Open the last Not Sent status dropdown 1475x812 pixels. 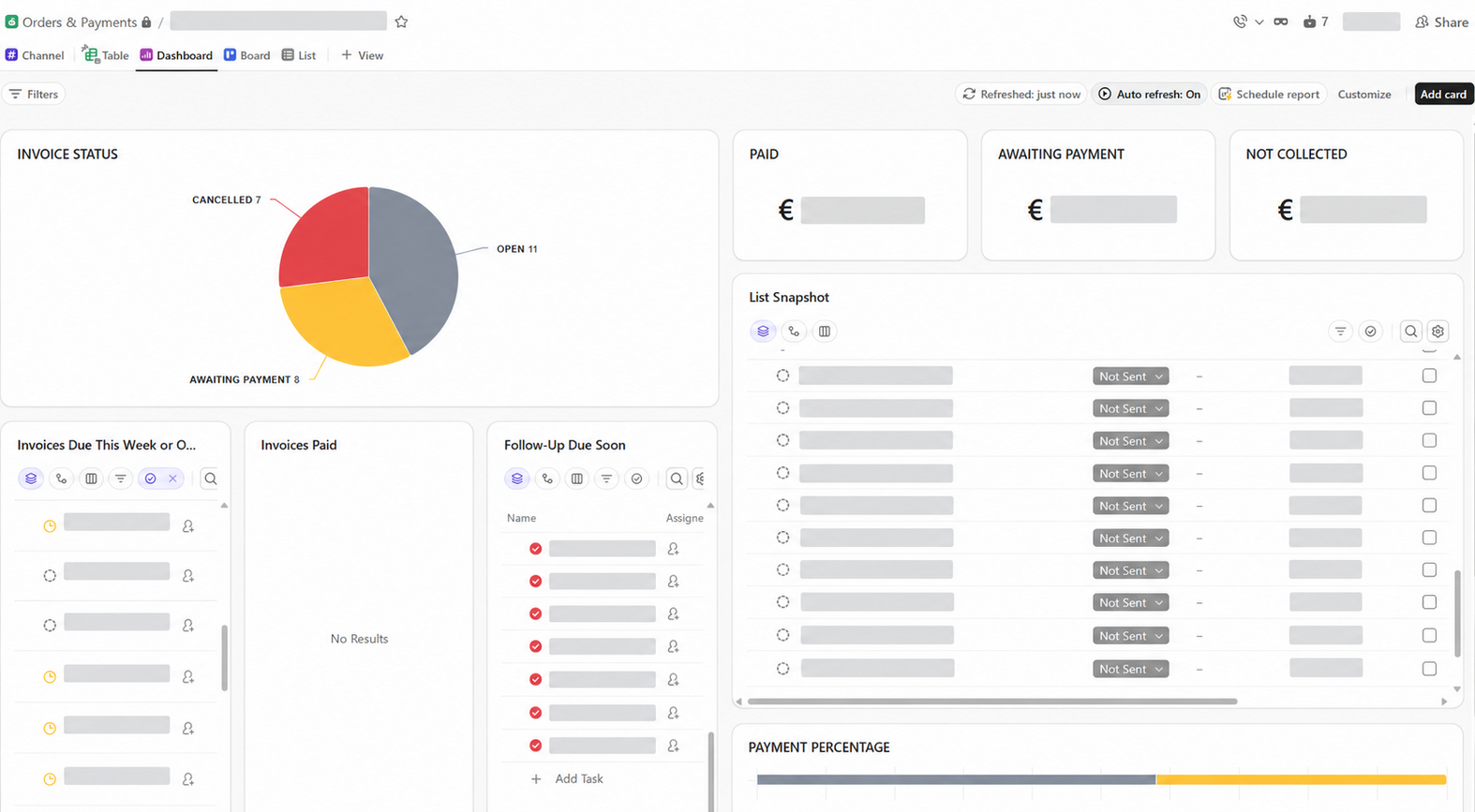pyautogui.click(x=1130, y=669)
